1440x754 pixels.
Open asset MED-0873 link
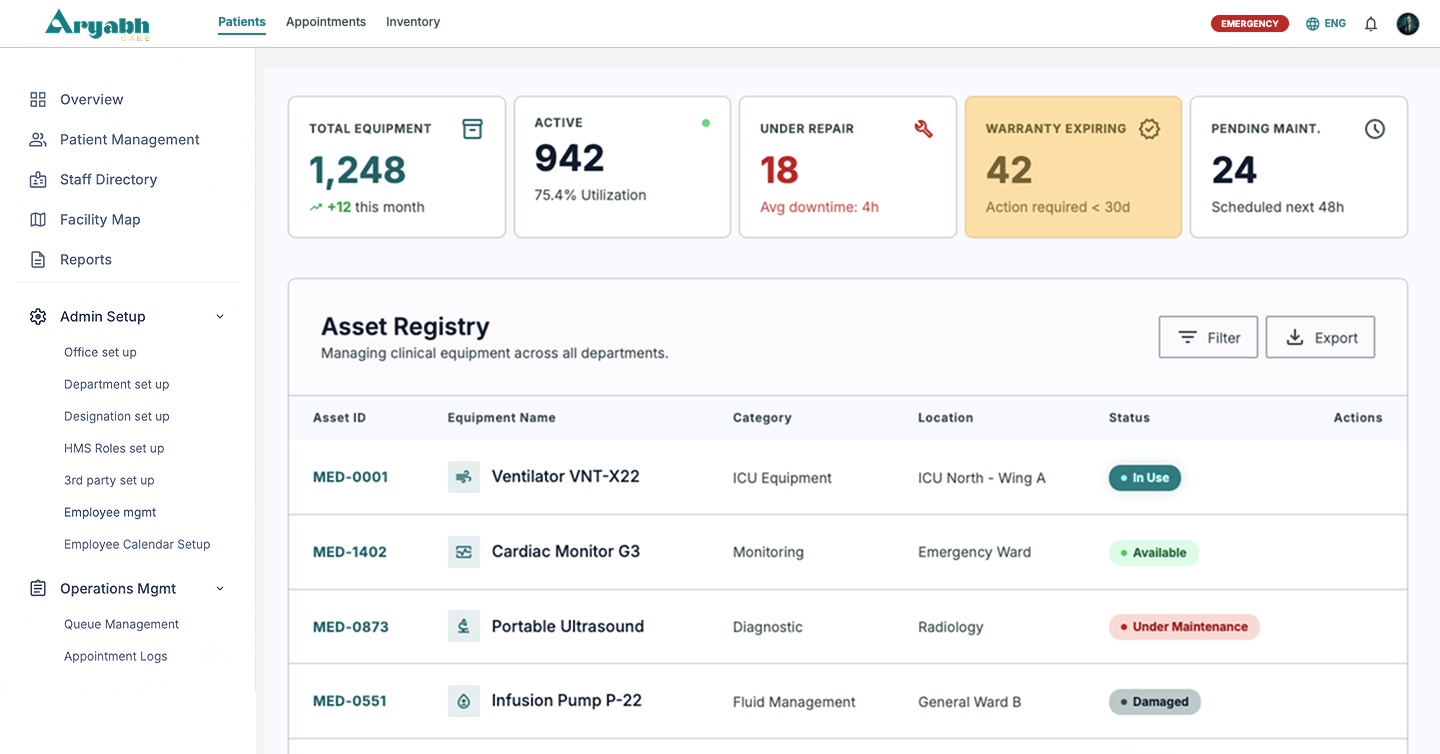coord(350,627)
